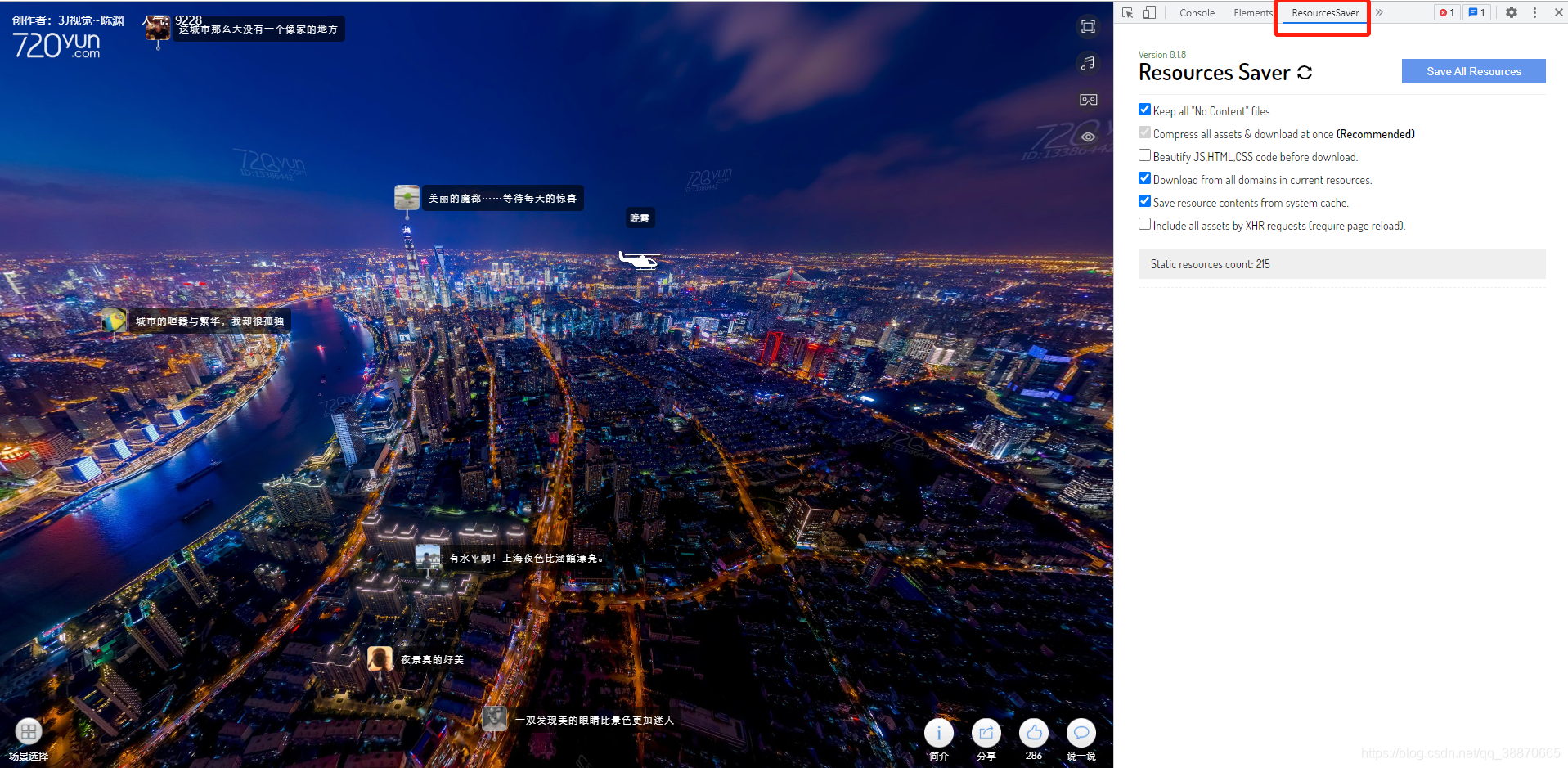This screenshot has width=1568, height=768.
Task: Enable Include all assets by XHR requests
Action: click(1144, 224)
